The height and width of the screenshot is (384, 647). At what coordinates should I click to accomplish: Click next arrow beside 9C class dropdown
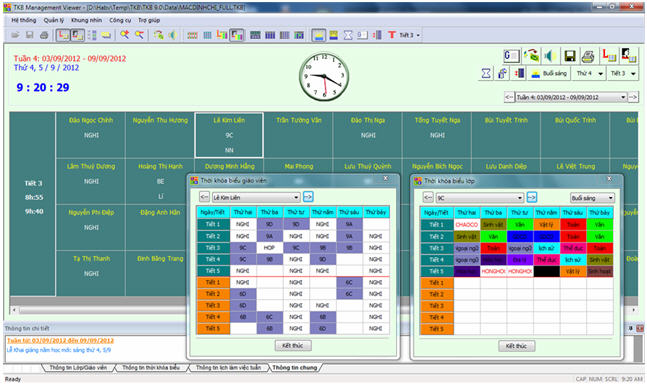[531, 198]
